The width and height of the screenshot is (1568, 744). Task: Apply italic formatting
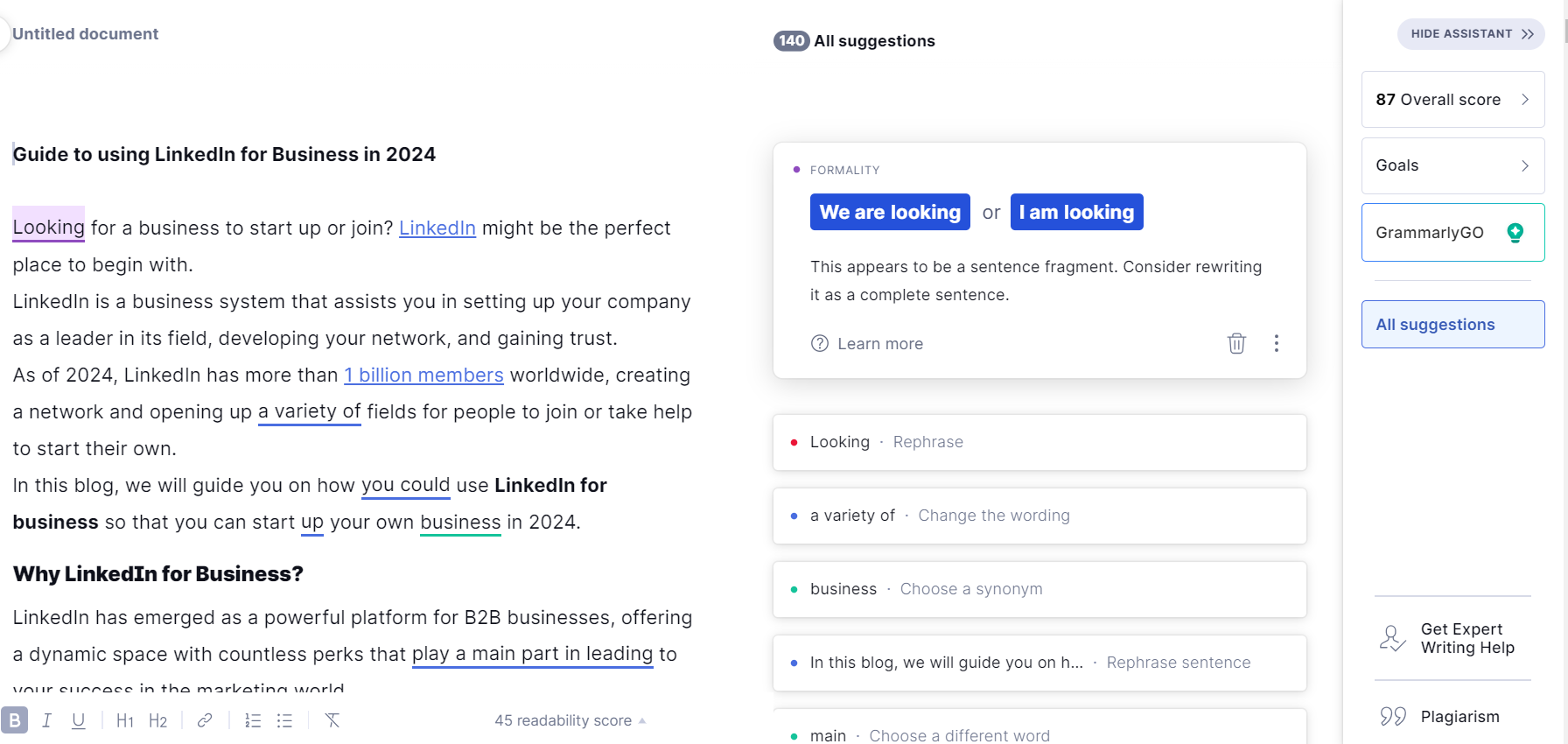coord(46,720)
